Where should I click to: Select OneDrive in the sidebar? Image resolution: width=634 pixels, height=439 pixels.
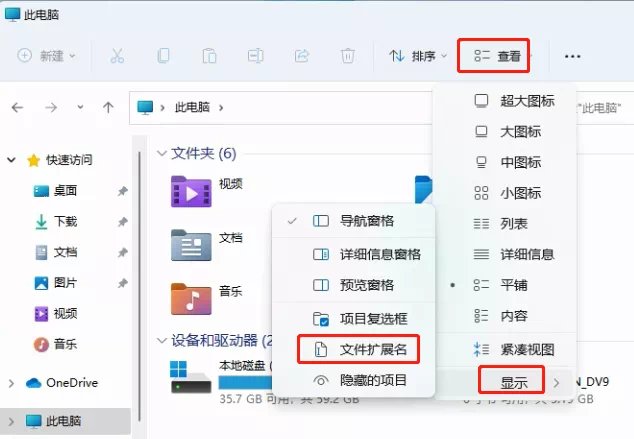click(61, 383)
